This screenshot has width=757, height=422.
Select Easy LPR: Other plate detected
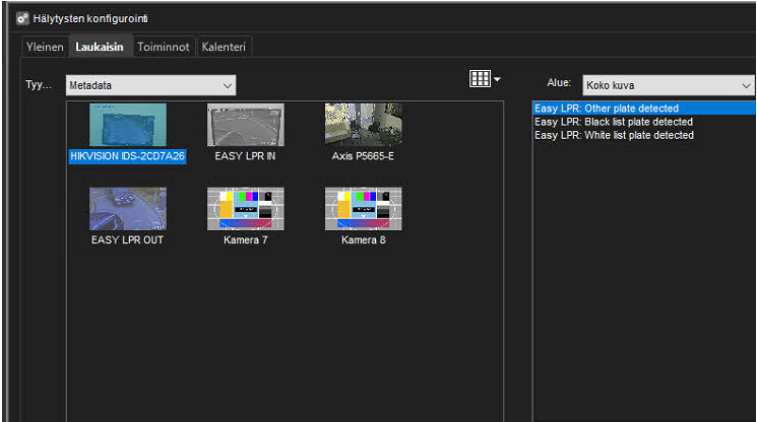point(606,108)
